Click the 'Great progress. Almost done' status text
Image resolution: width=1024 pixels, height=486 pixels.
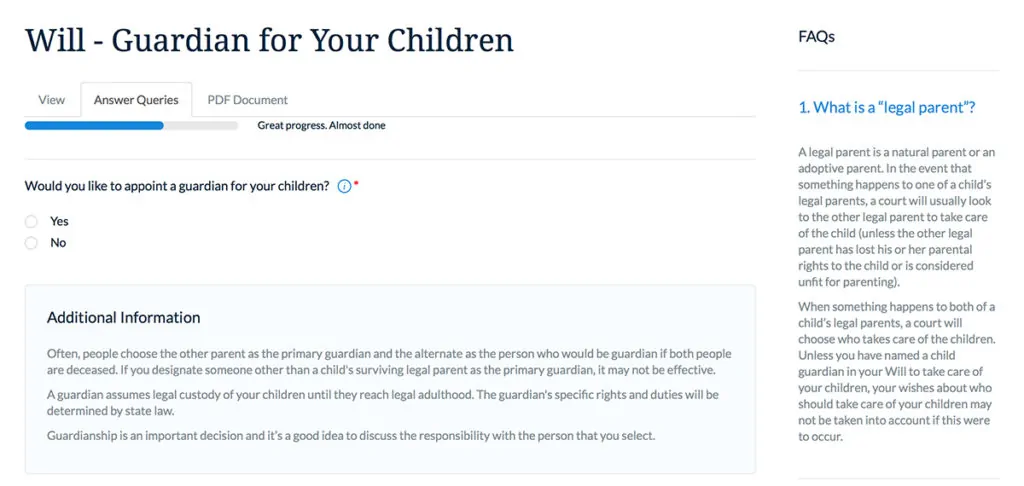[x=321, y=125]
